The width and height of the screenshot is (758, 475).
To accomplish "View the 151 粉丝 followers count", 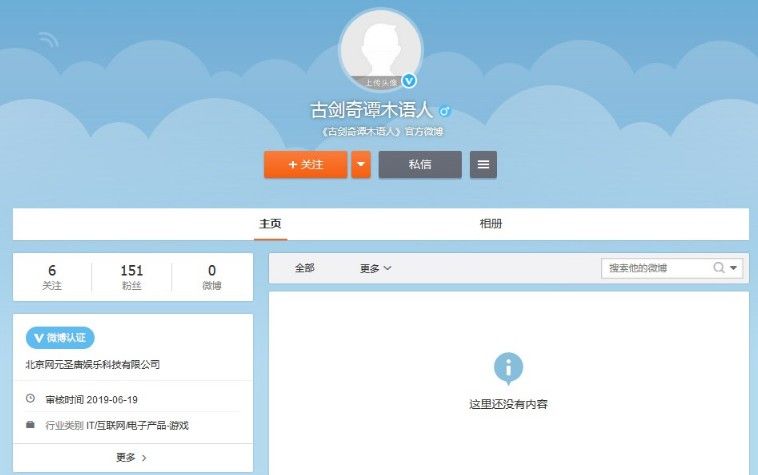I will pos(131,277).
